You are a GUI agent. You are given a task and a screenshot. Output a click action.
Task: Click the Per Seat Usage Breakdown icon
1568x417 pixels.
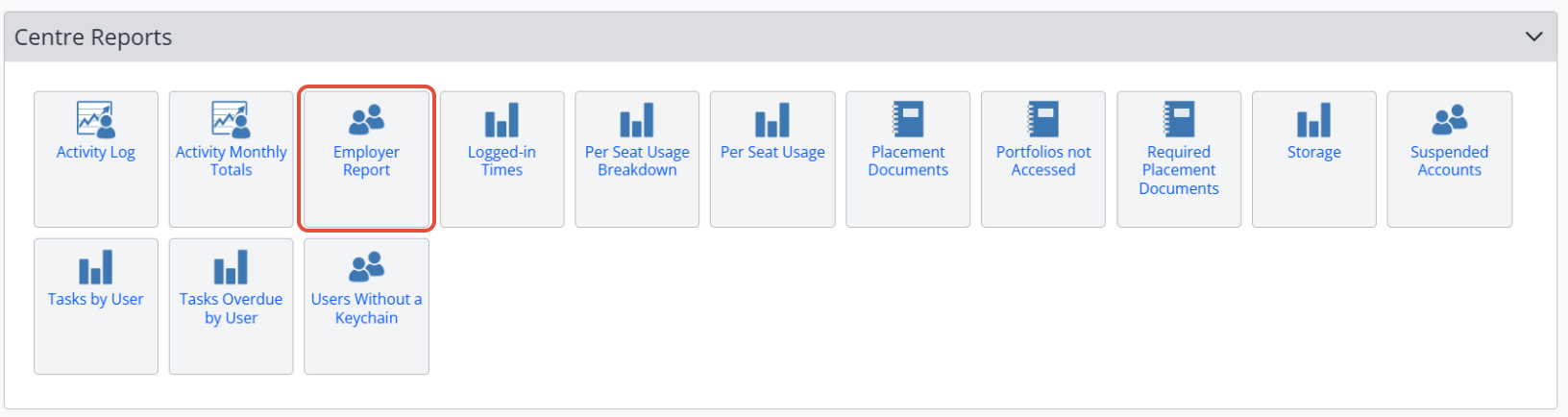click(637, 120)
